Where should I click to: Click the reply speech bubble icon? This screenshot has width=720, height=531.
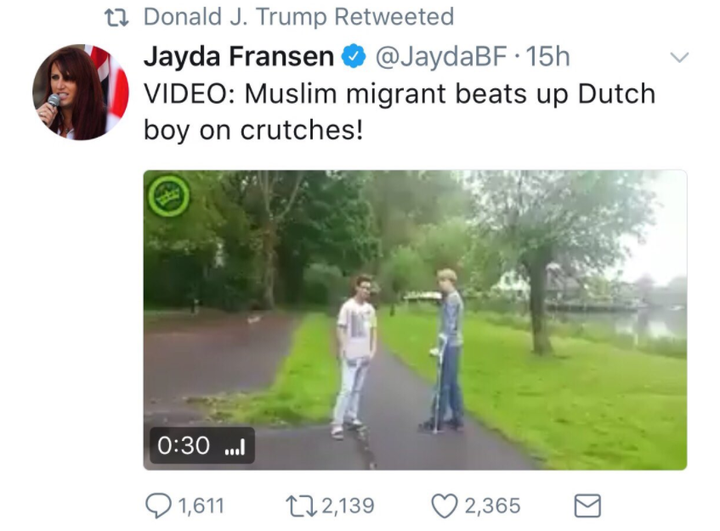pos(159,505)
